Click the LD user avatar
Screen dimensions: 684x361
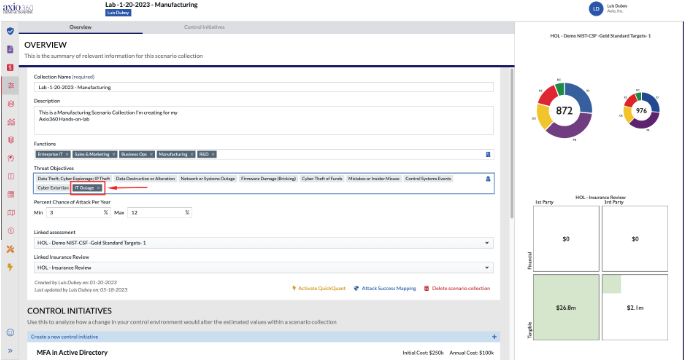(x=596, y=9)
